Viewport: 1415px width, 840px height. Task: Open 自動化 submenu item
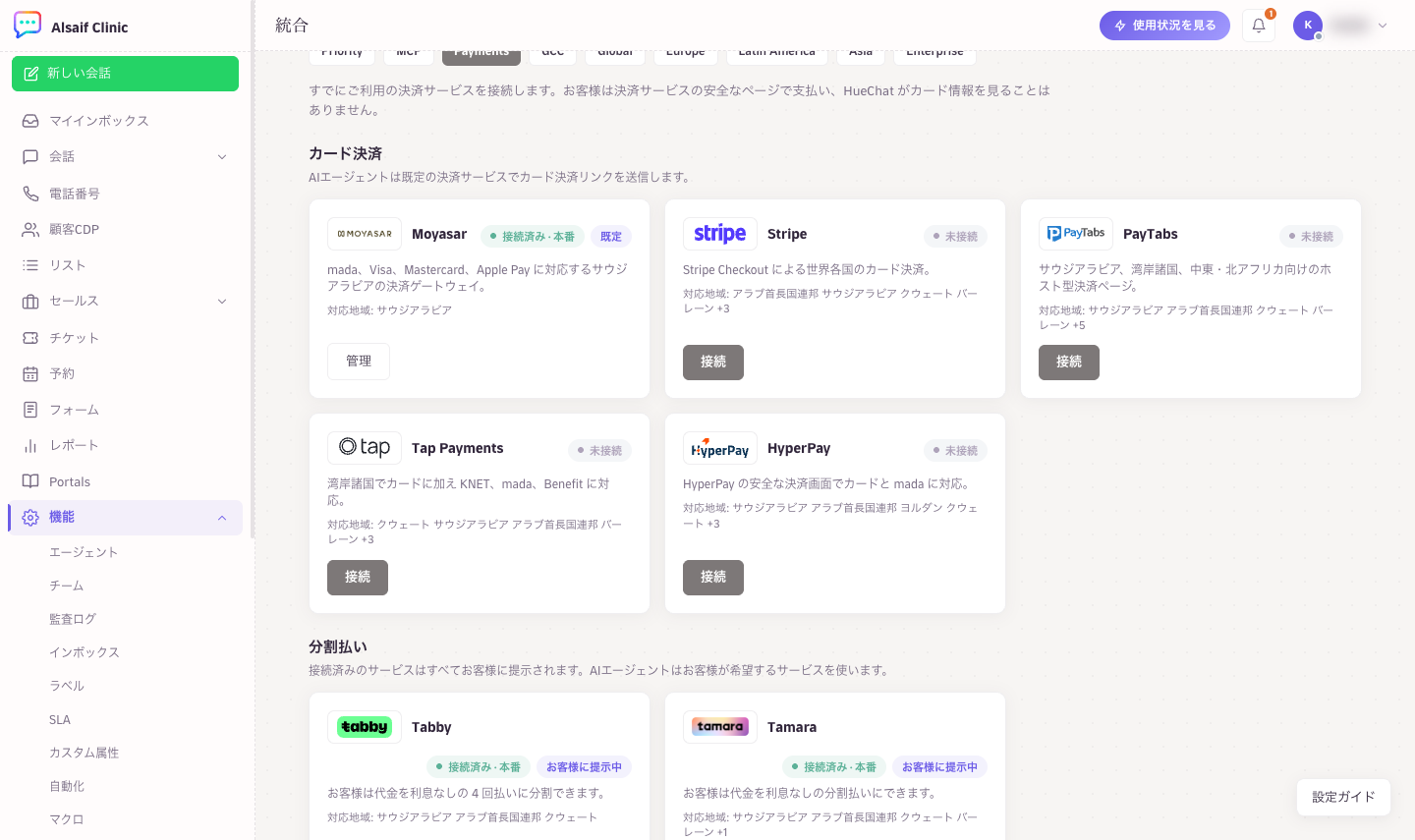(67, 786)
